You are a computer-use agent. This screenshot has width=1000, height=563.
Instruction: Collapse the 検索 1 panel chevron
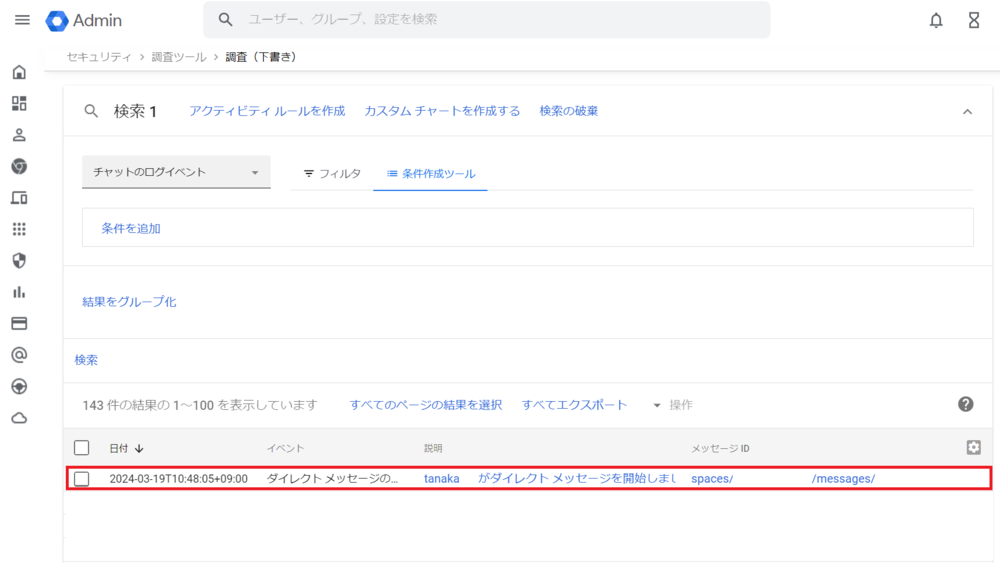pyautogui.click(x=967, y=112)
